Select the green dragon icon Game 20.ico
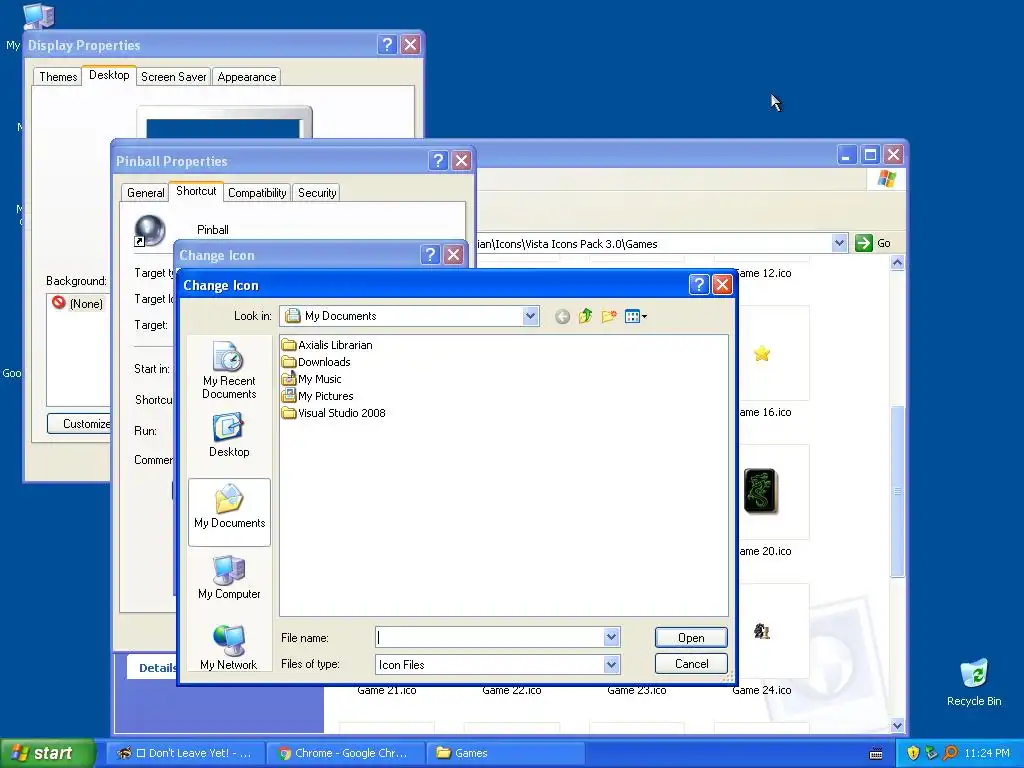 [x=760, y=491]
